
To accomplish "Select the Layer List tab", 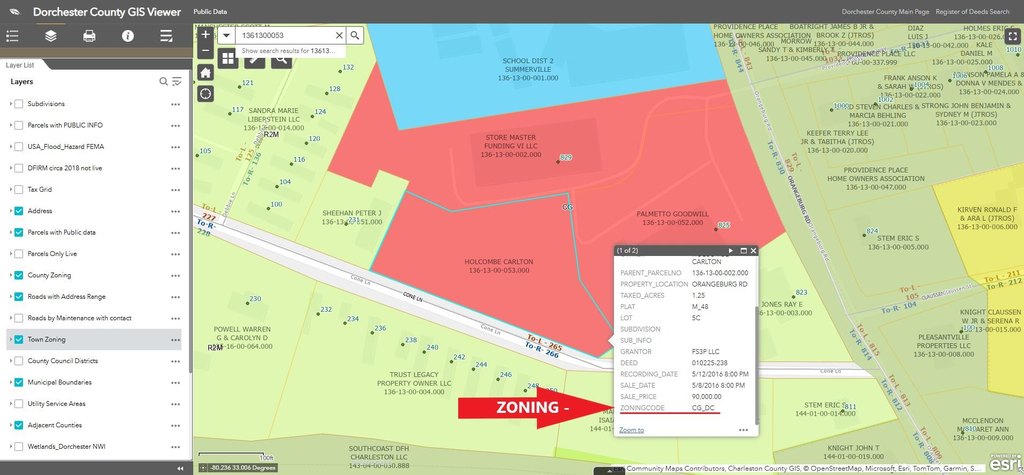I will 21,65.
